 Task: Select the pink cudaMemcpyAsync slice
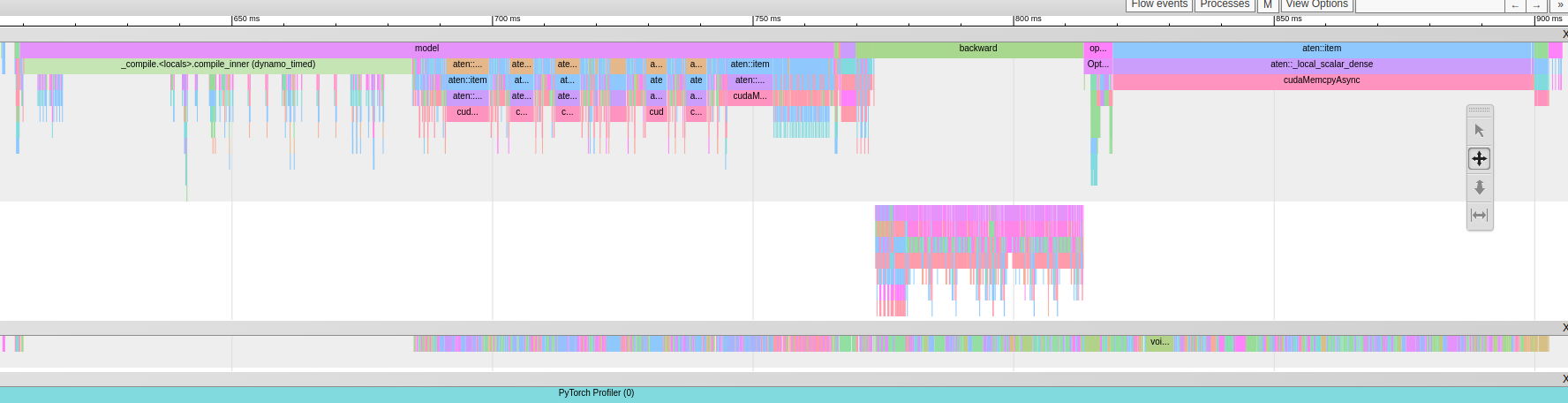click(1321, 80)
